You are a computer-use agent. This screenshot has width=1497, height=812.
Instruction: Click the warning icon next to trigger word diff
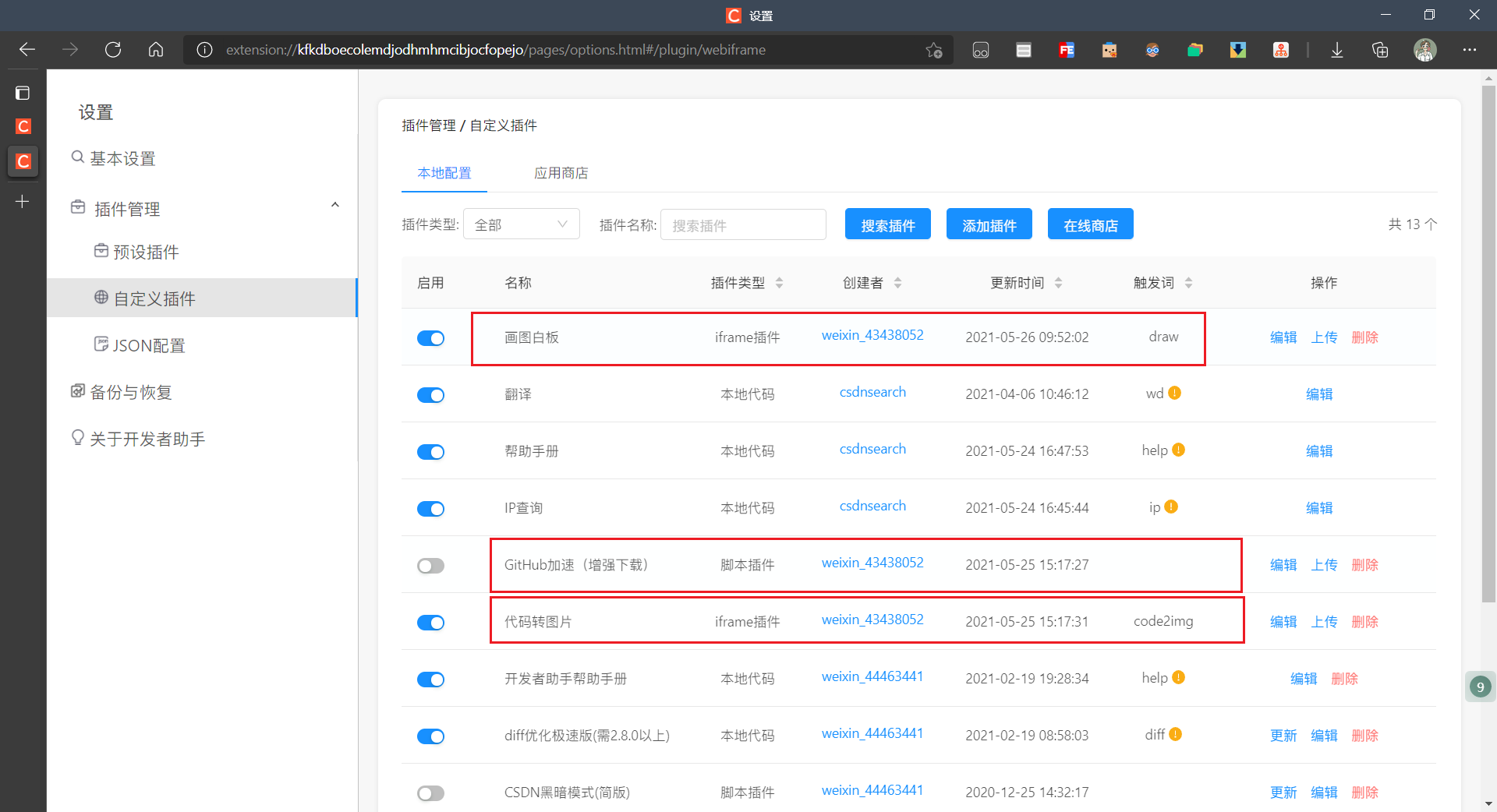(1176, 735)
